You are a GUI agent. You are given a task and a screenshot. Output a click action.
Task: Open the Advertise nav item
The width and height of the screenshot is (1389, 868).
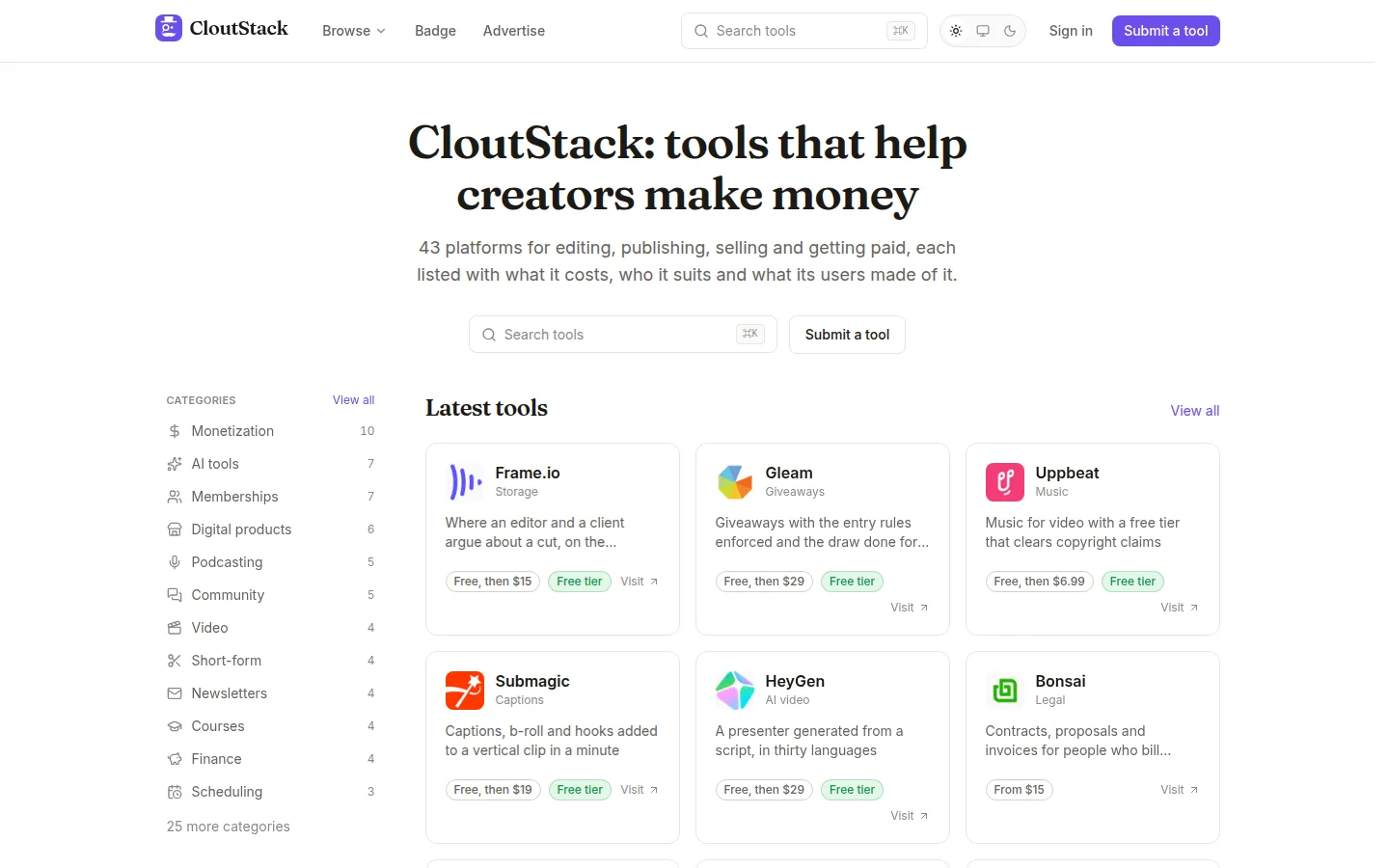[514, 31]
